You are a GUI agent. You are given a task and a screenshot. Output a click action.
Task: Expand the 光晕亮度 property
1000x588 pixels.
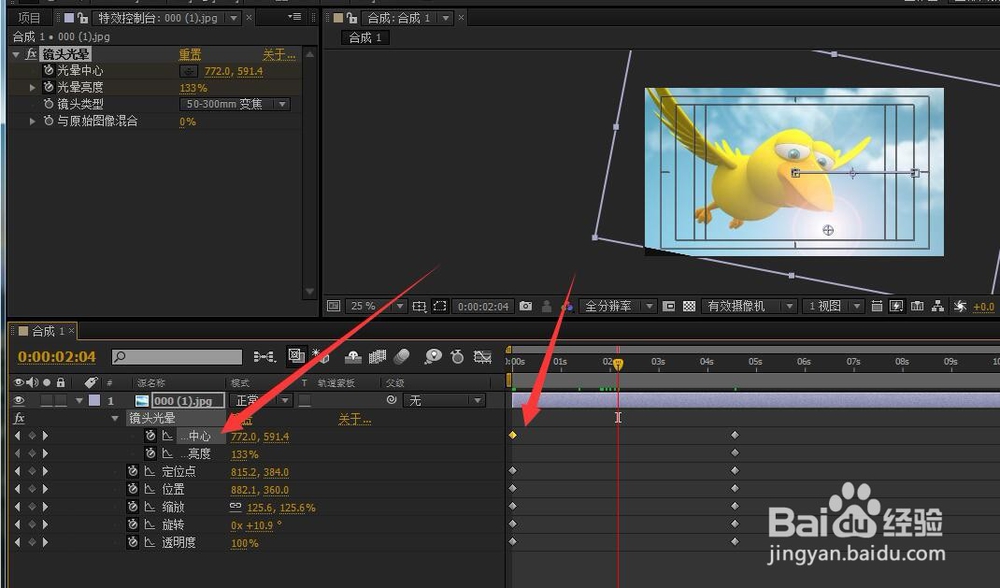click(x=33, y=87)
